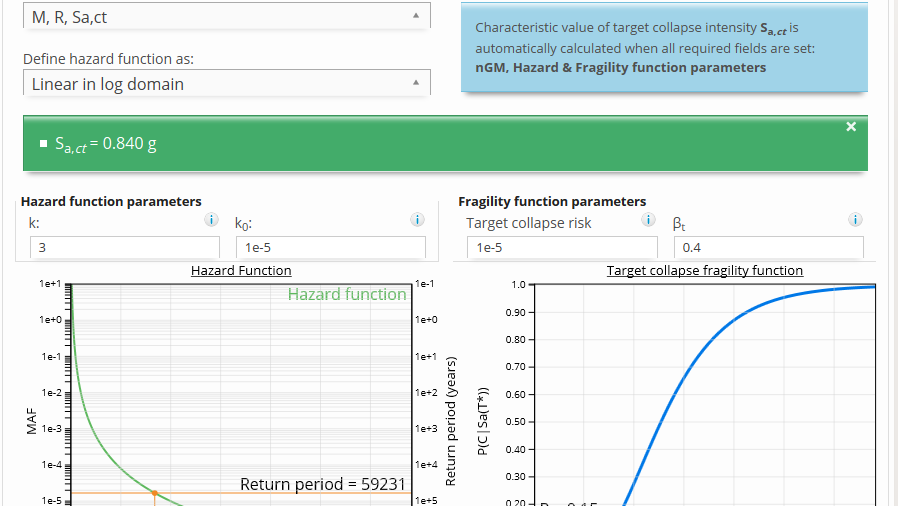This screenshot has height=506, width=900.
Task: Click the info icon beside βt
Action: point(855,220)
